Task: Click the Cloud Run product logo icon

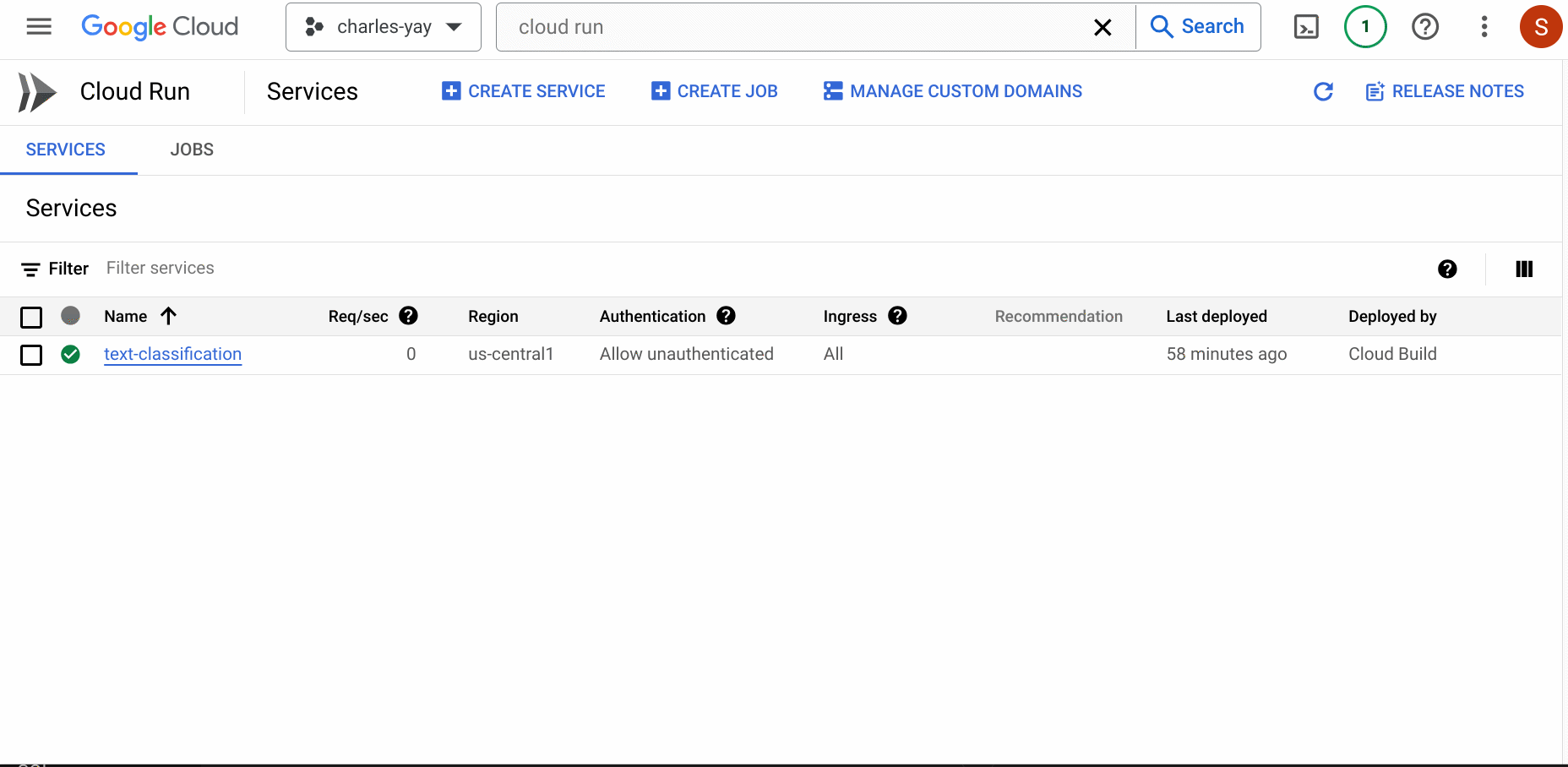Action: click(x=37, y=92)
